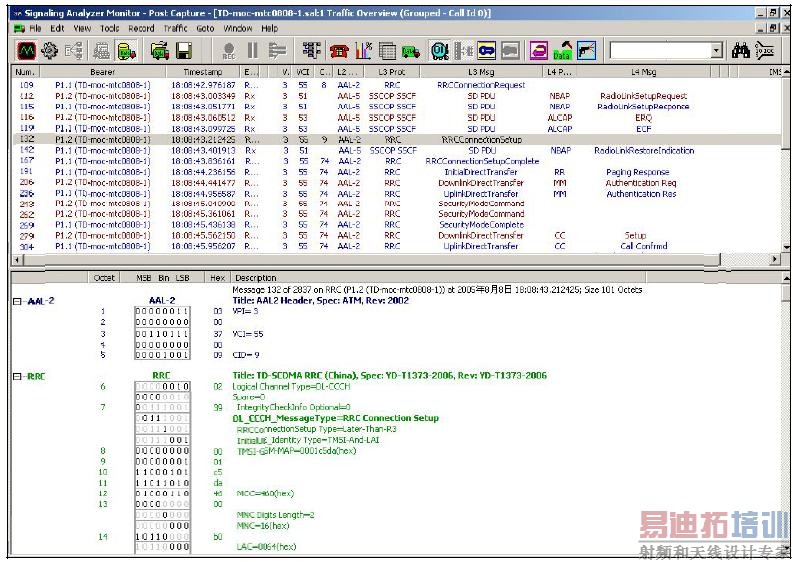Open the Tools menu

pos(110,28)
